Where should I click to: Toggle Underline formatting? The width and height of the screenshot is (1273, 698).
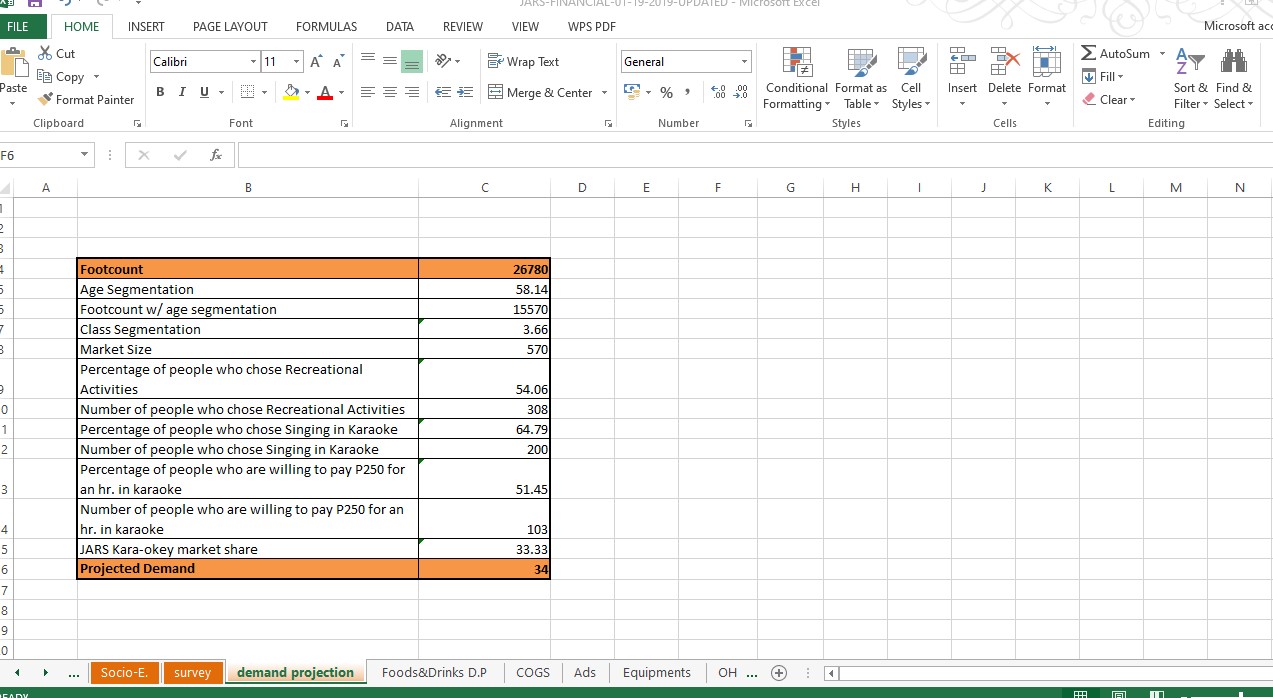(x=204, y=92)
